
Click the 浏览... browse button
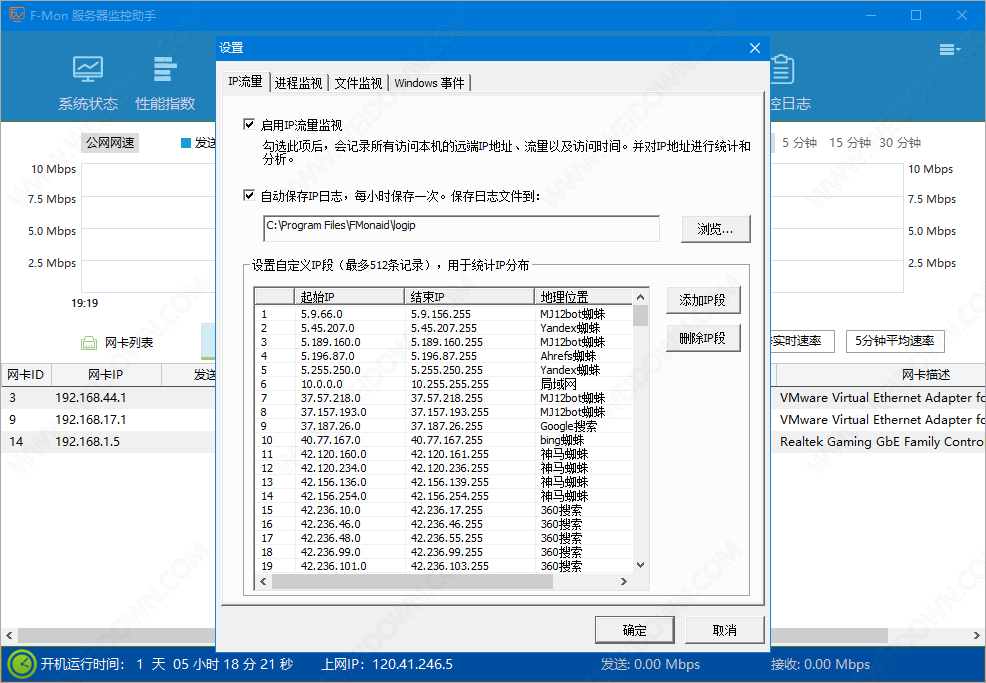(x=715, y=229)
